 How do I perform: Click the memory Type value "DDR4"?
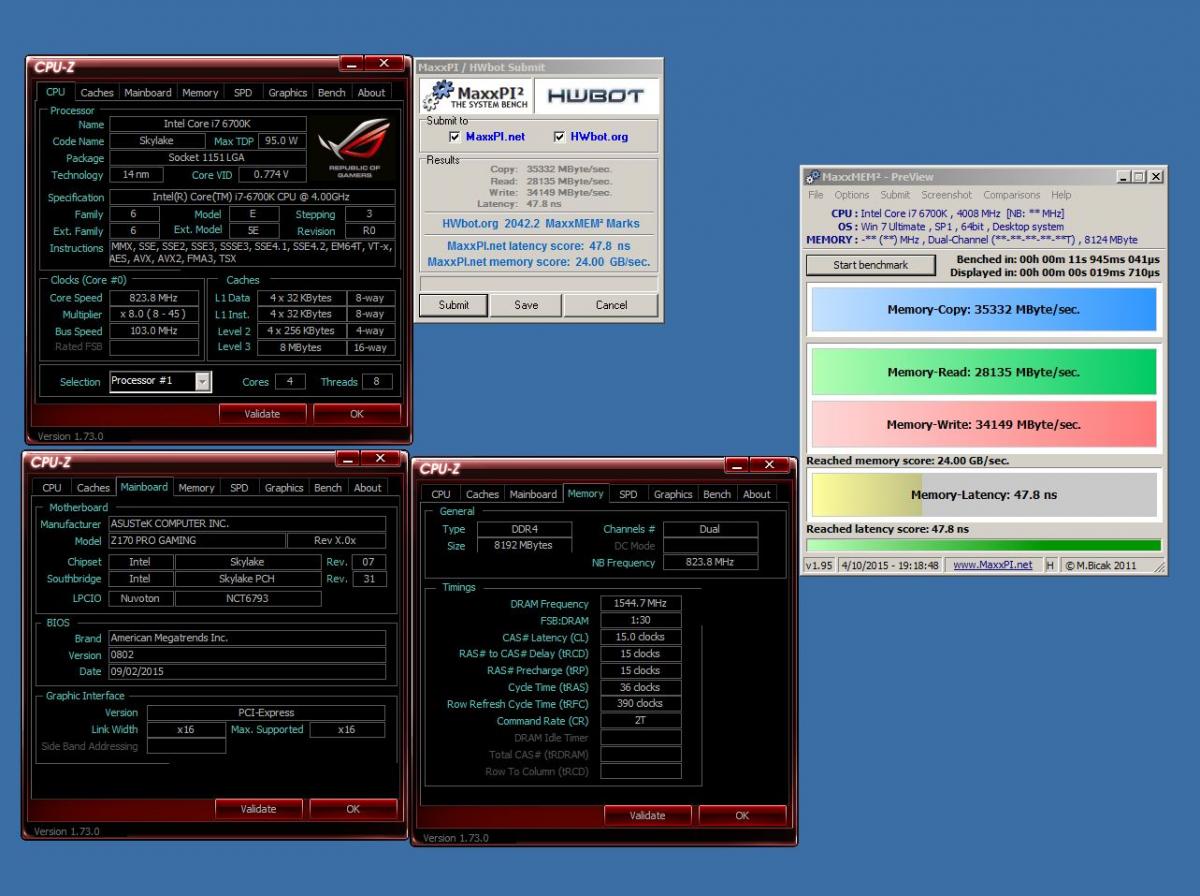pyautogui.click(x=525, y=529)
